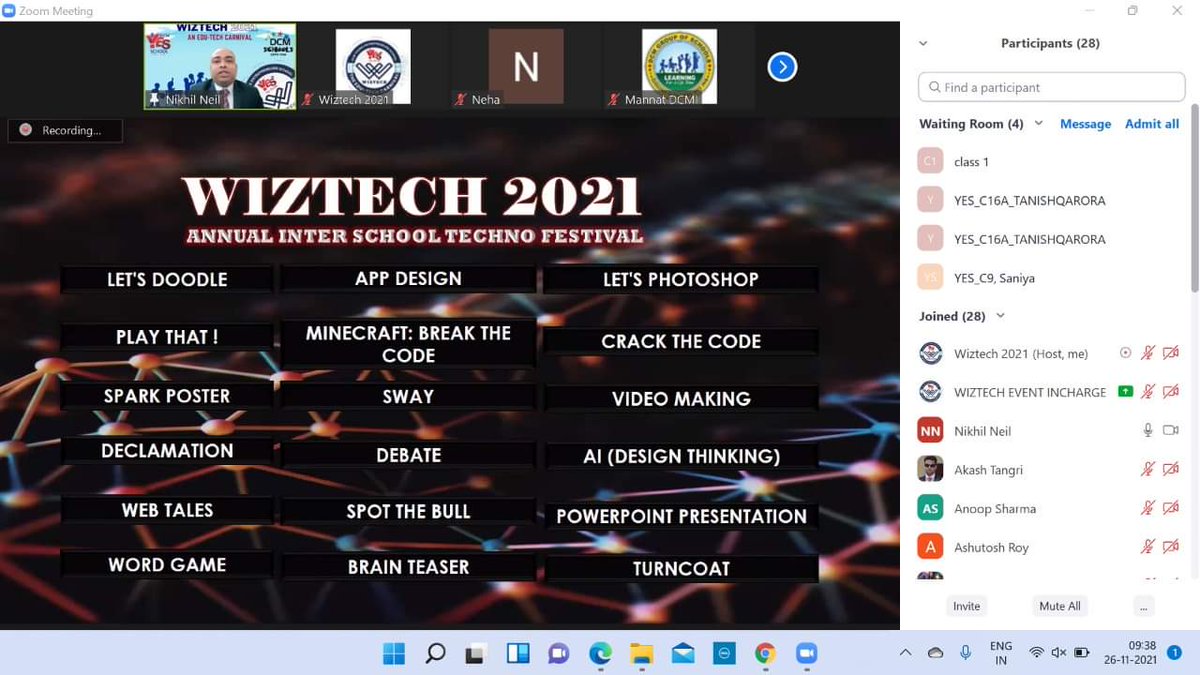Select Neha's video tile

pos(526,67)
